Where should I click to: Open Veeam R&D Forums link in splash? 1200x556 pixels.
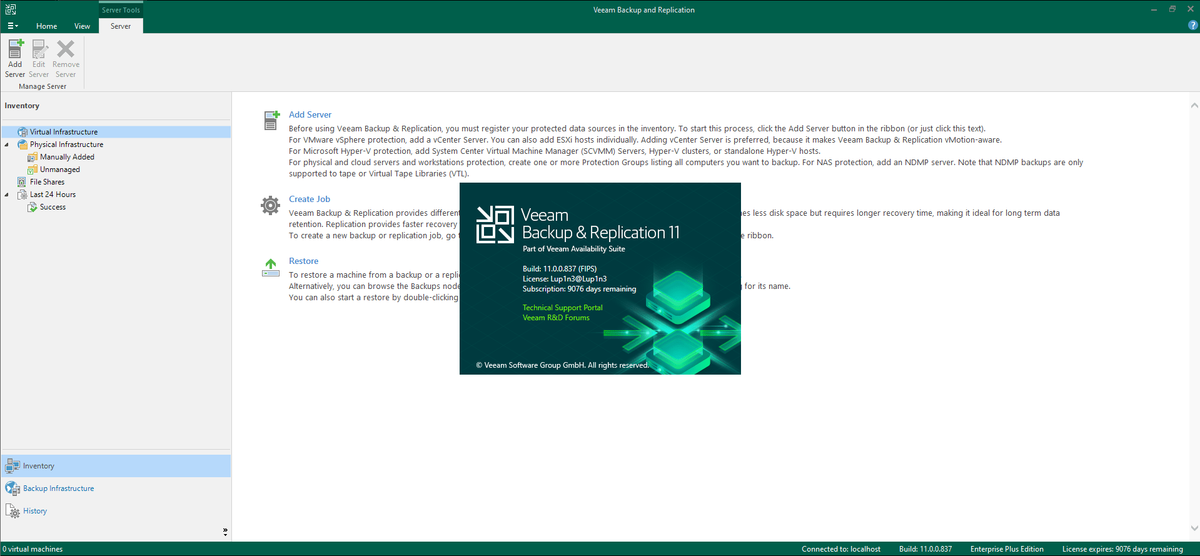[x=556, y=317]
